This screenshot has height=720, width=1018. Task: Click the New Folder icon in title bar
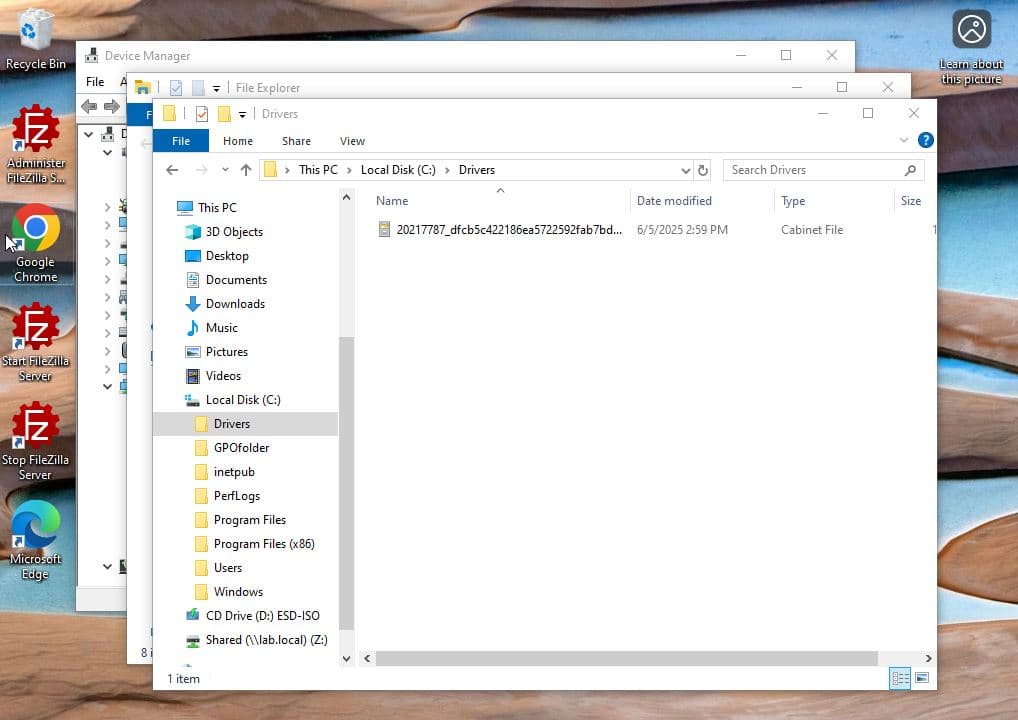pyautogui.click(x=224, y=114)
